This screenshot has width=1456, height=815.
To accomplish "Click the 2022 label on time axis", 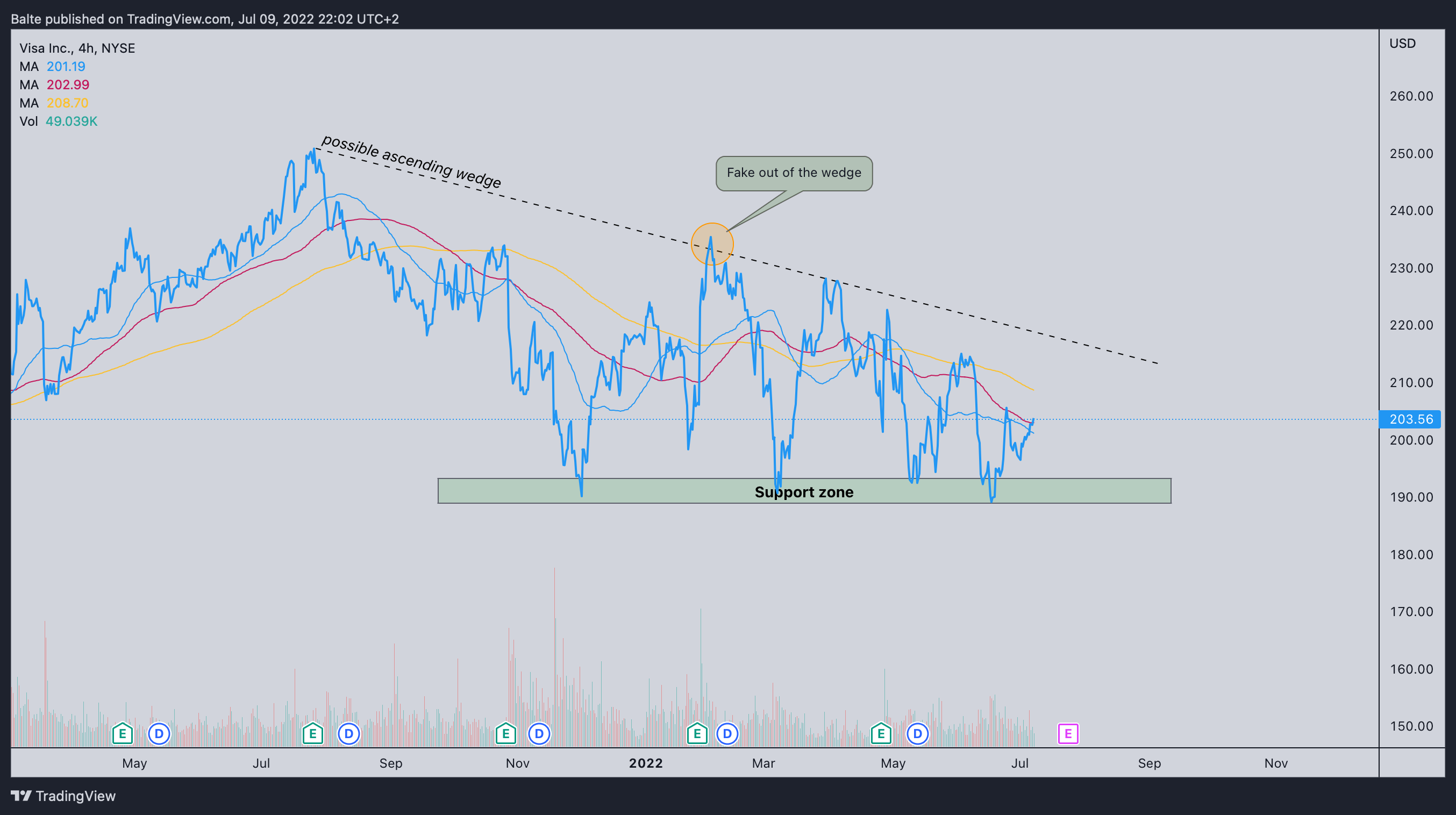I will point(646,763).
